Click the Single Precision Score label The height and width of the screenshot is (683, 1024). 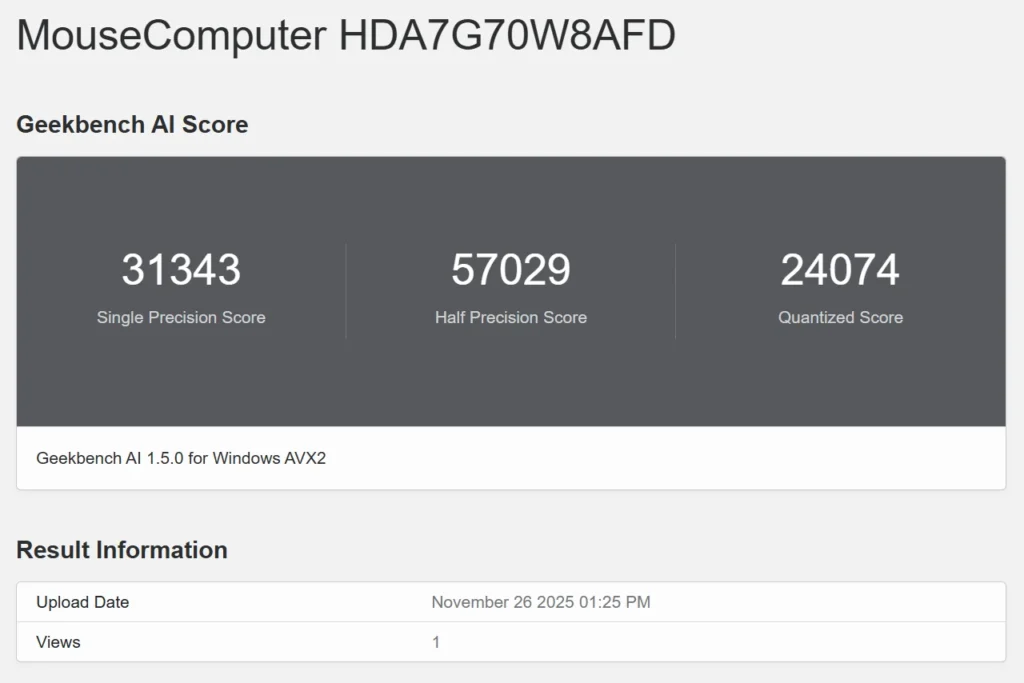point(181,318)
